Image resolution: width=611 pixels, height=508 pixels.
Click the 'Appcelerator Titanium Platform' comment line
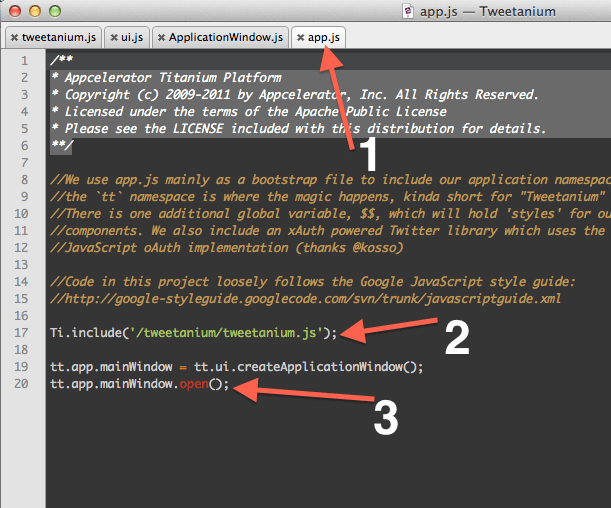pyautogui.click(x=166, y=78)
